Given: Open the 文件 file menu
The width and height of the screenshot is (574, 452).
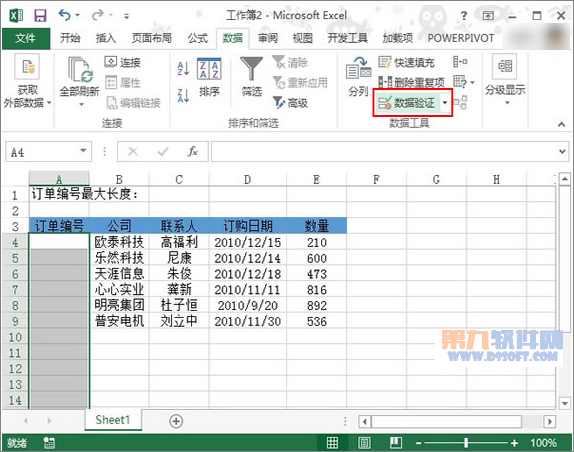Looking at the screenshot, I should click(26, 38).
